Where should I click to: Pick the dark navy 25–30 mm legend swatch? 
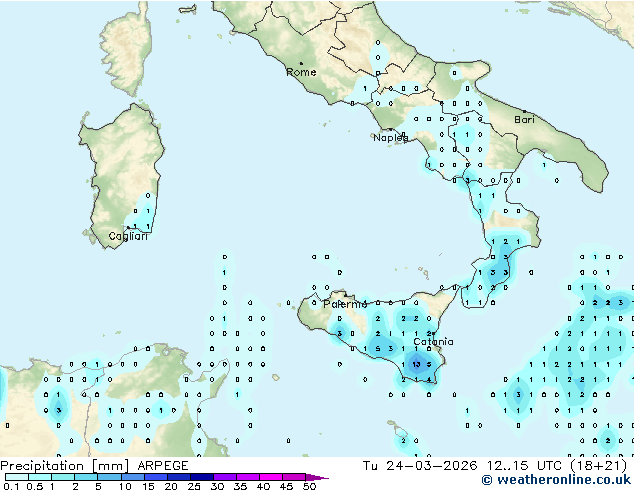(x=202, y=477)
